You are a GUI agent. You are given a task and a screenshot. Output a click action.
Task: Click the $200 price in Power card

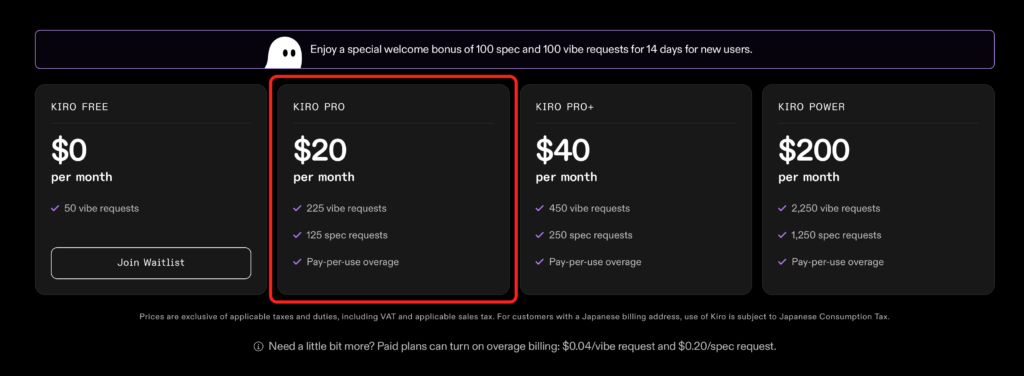pos(814,151)
